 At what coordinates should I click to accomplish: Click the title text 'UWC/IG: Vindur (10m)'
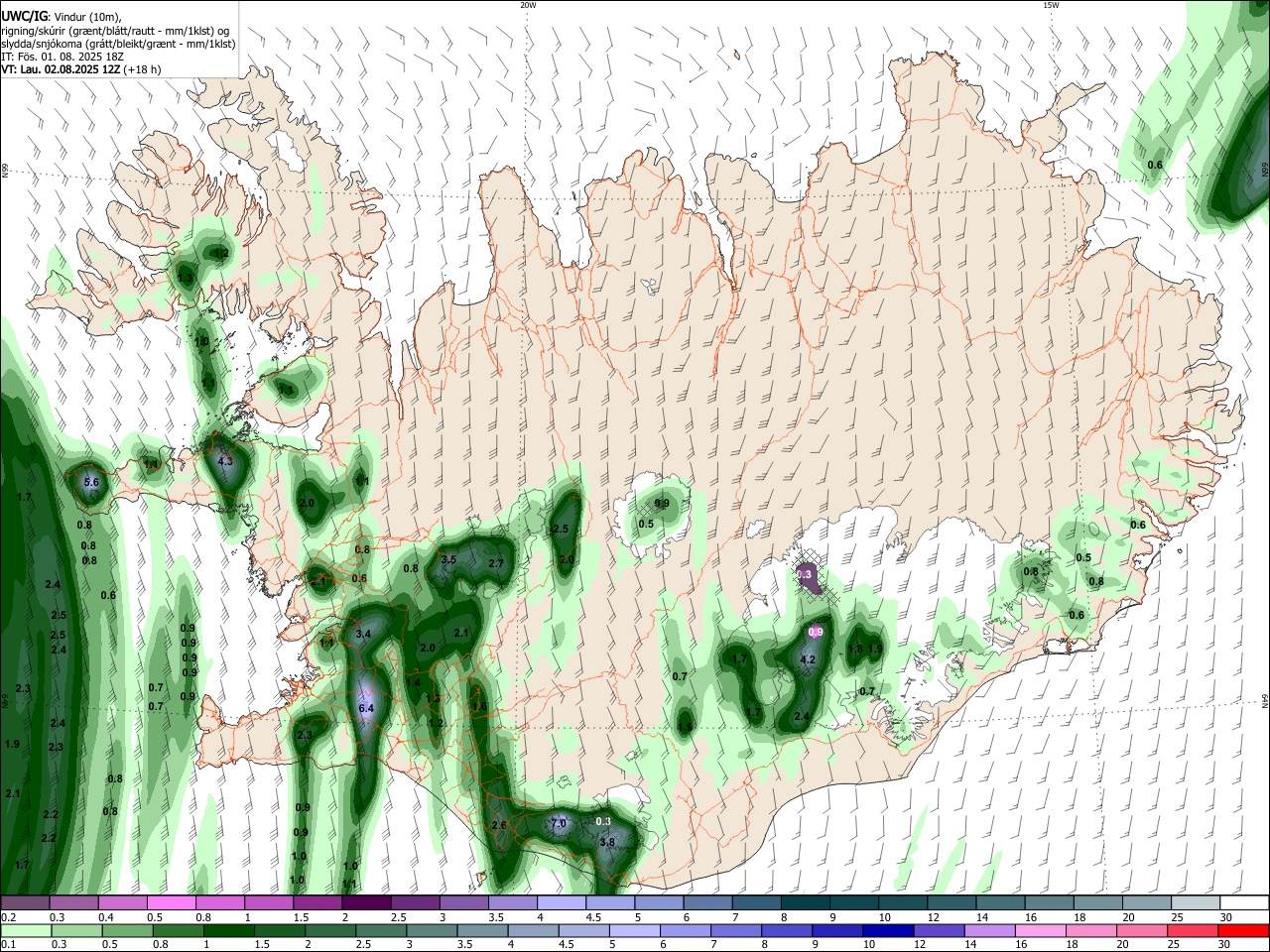point(61,17)
